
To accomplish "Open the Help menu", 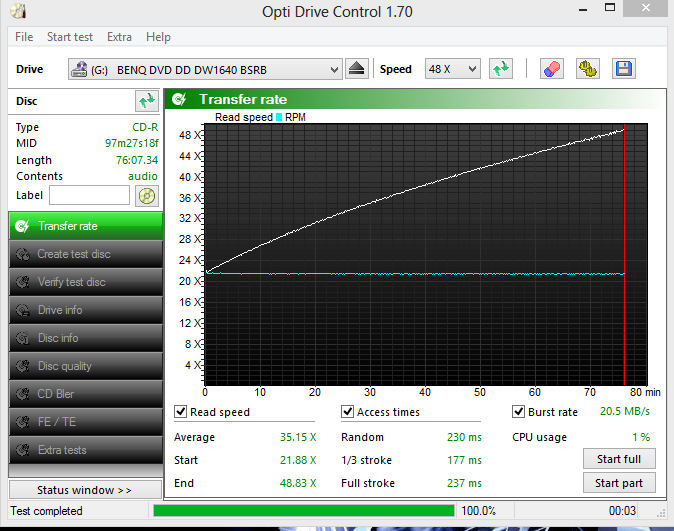I will click(x=158, y=37).
